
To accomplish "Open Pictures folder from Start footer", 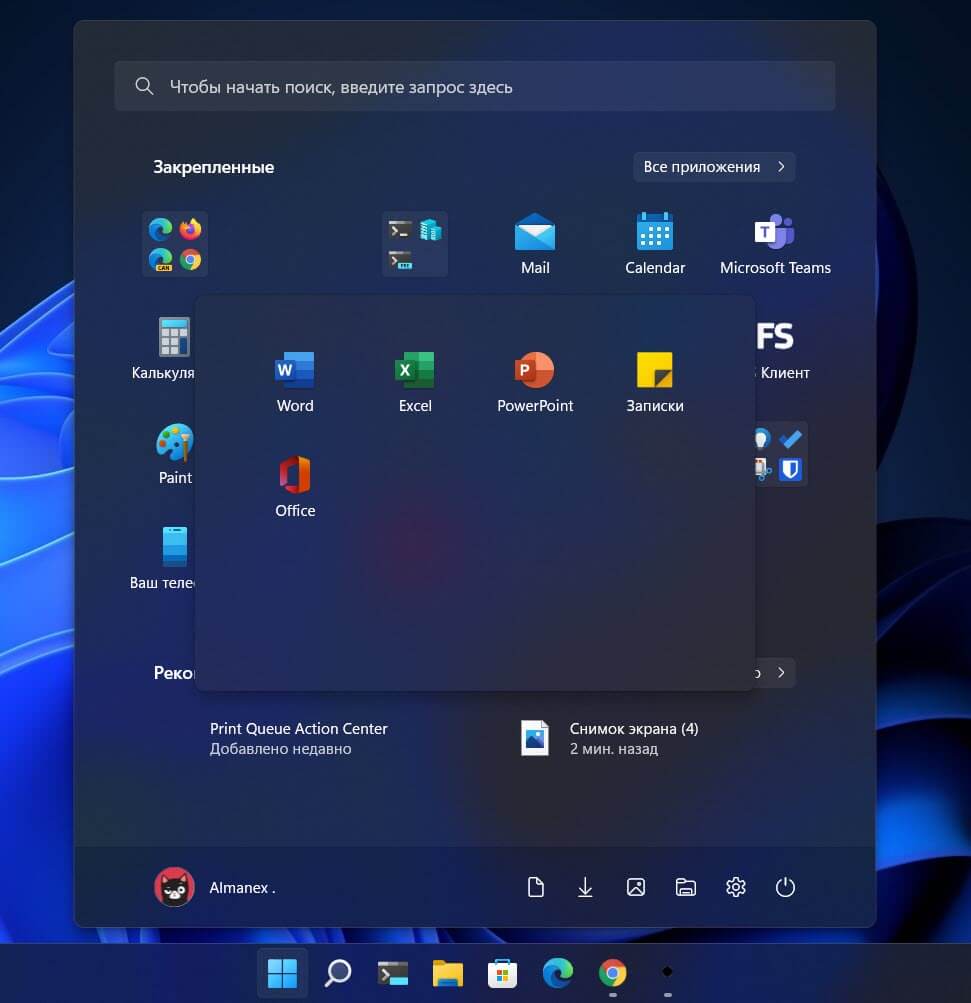I will 635,887.
